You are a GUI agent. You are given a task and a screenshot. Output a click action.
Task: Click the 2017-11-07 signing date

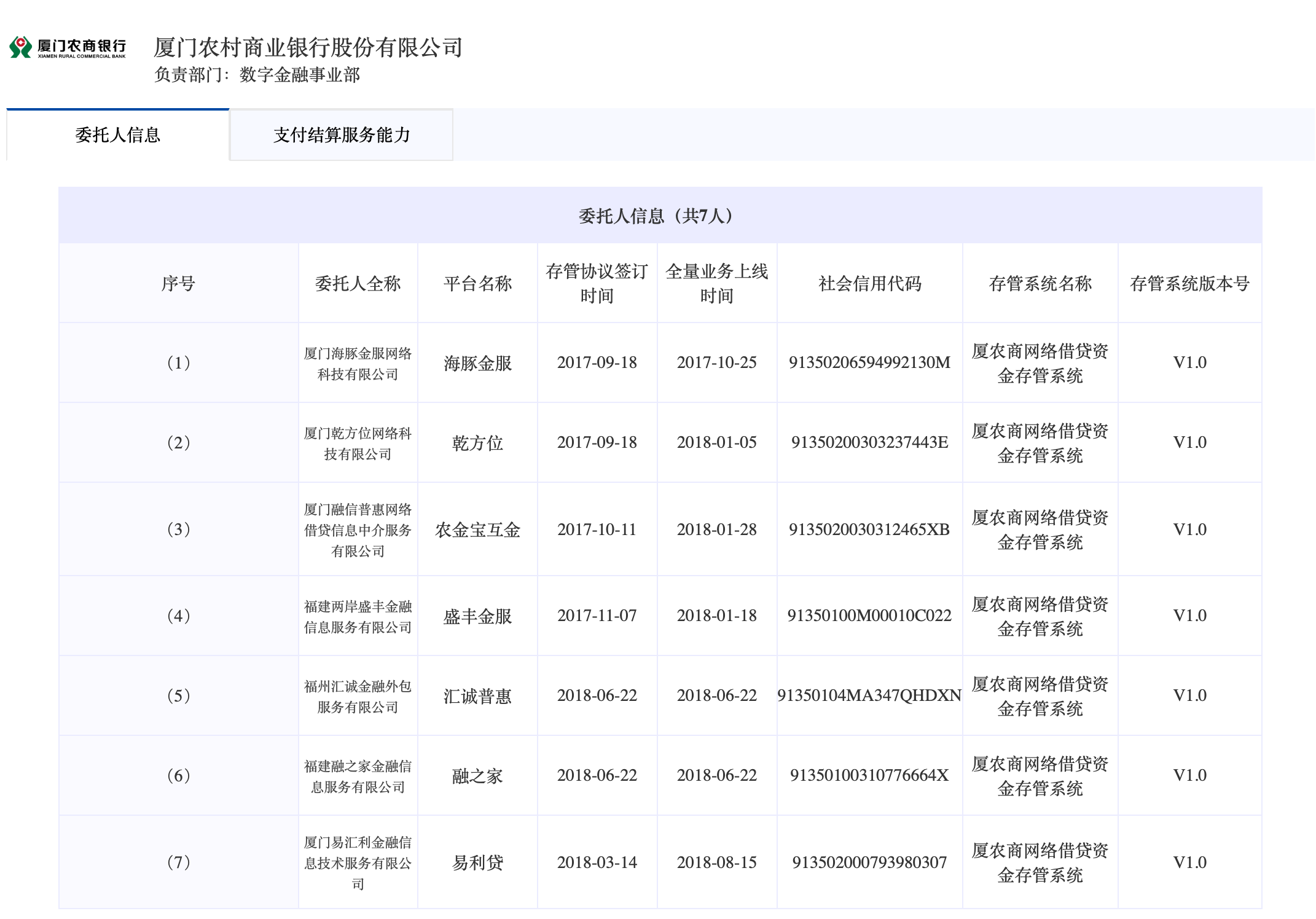tap(597, 616)
